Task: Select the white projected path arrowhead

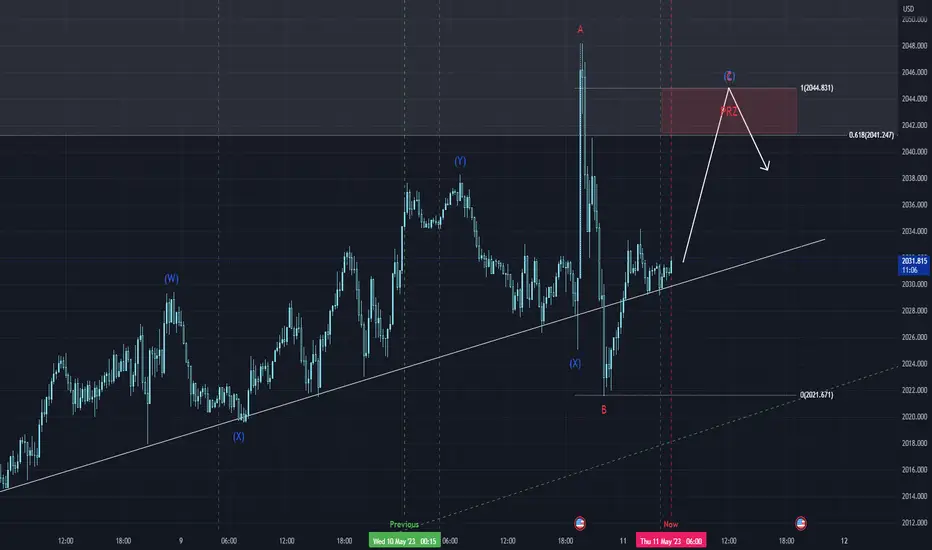Action: click(x=766, y=166)
